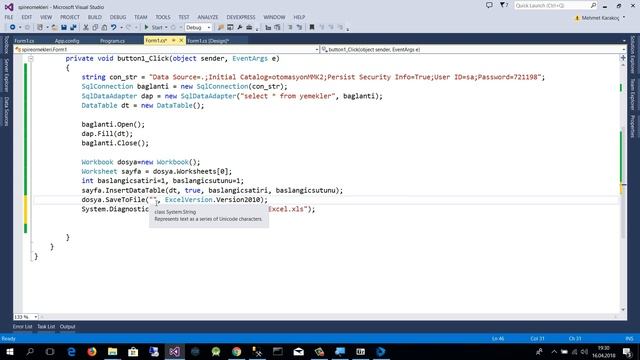Click the Start debugging button

pos(153,27)
